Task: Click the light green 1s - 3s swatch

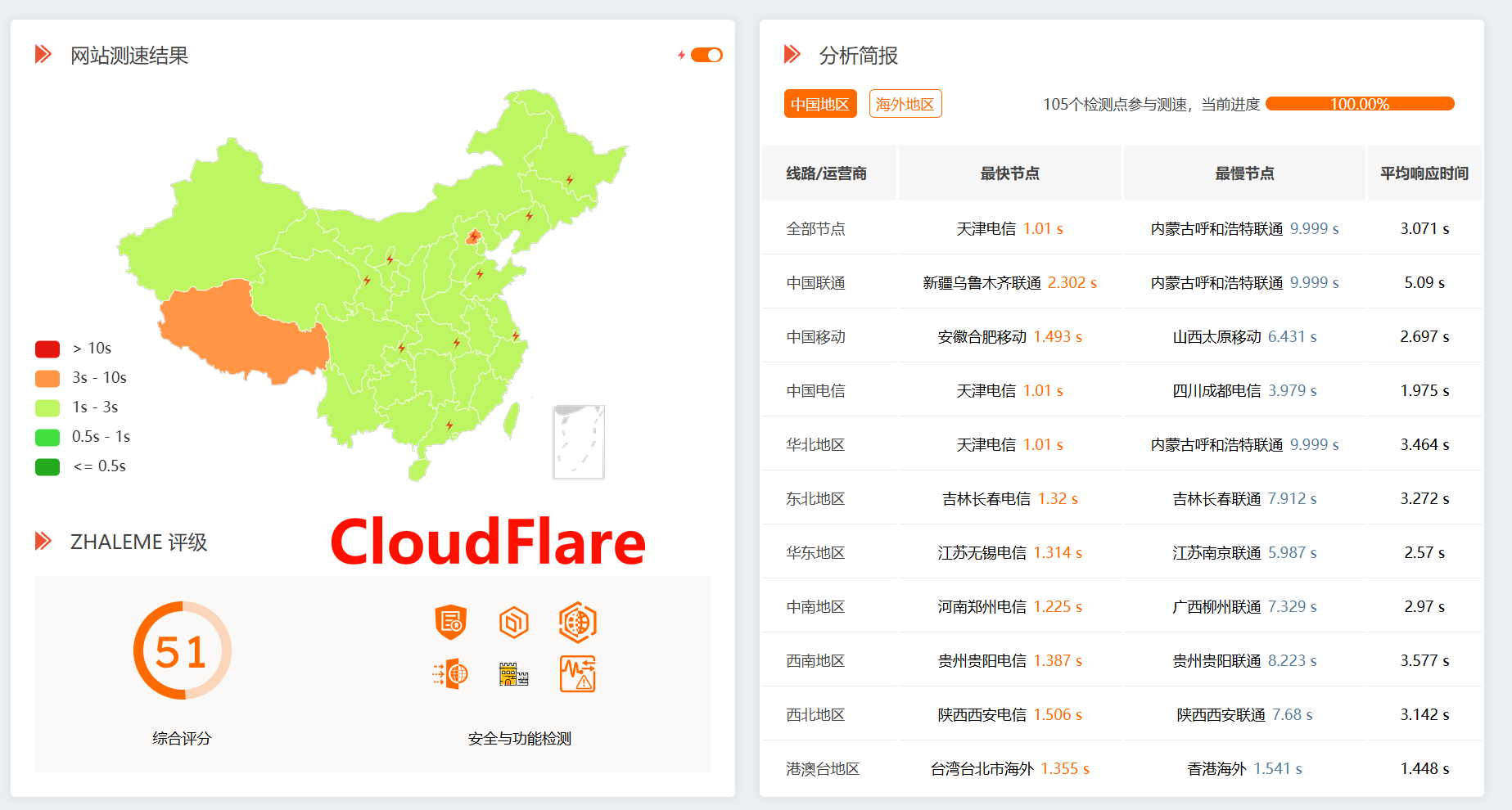Action: [47, 407]
